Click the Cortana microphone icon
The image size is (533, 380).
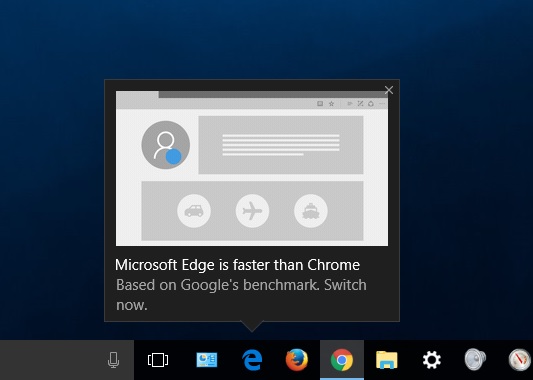click(113, 360)
